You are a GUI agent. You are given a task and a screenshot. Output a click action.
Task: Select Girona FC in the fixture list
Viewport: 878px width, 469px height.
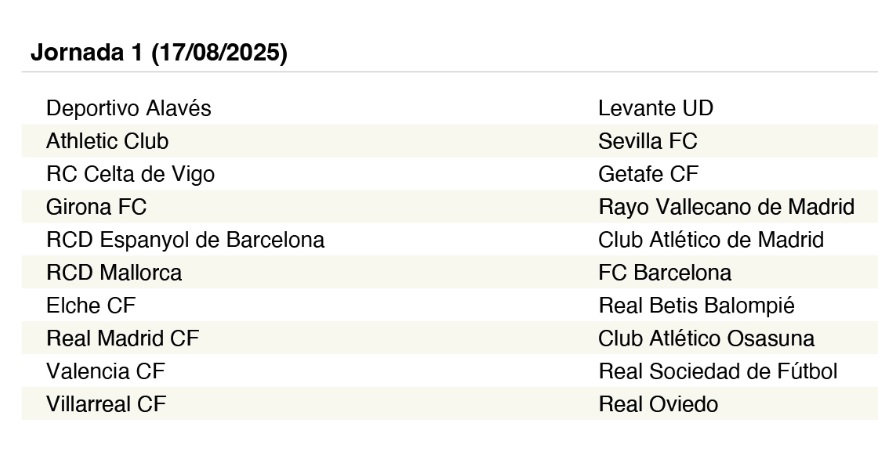[96, 207]
